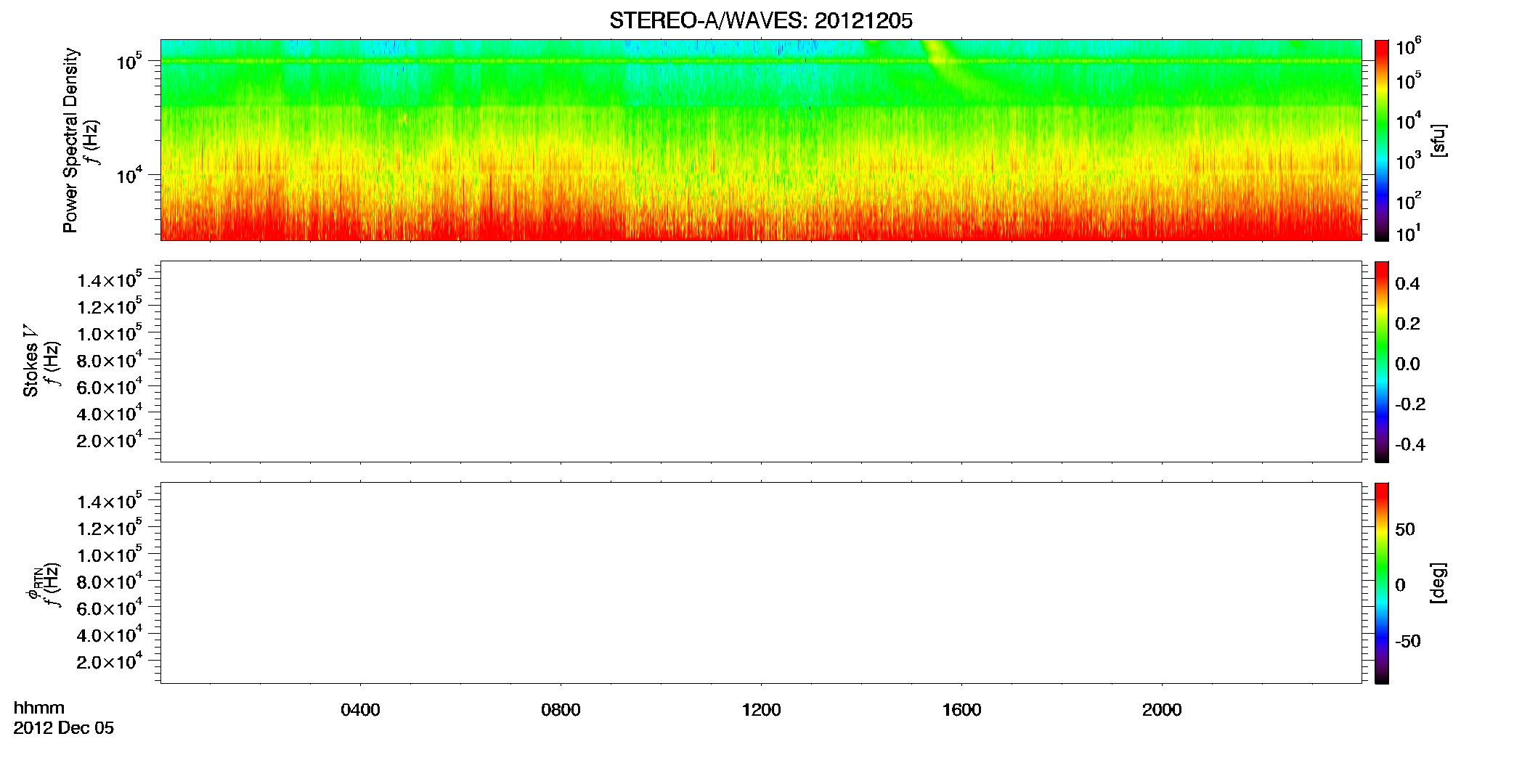This screenshot has width=1522, height=784.
Task: Click the 50 label on degree color bar
Action: tap(1405, 529)
